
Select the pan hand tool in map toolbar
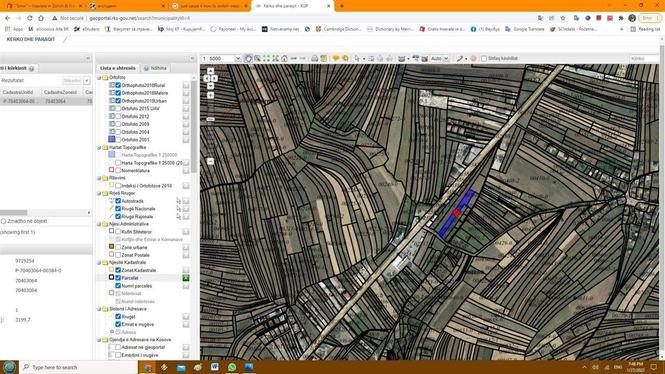click(x=248, y=59)
